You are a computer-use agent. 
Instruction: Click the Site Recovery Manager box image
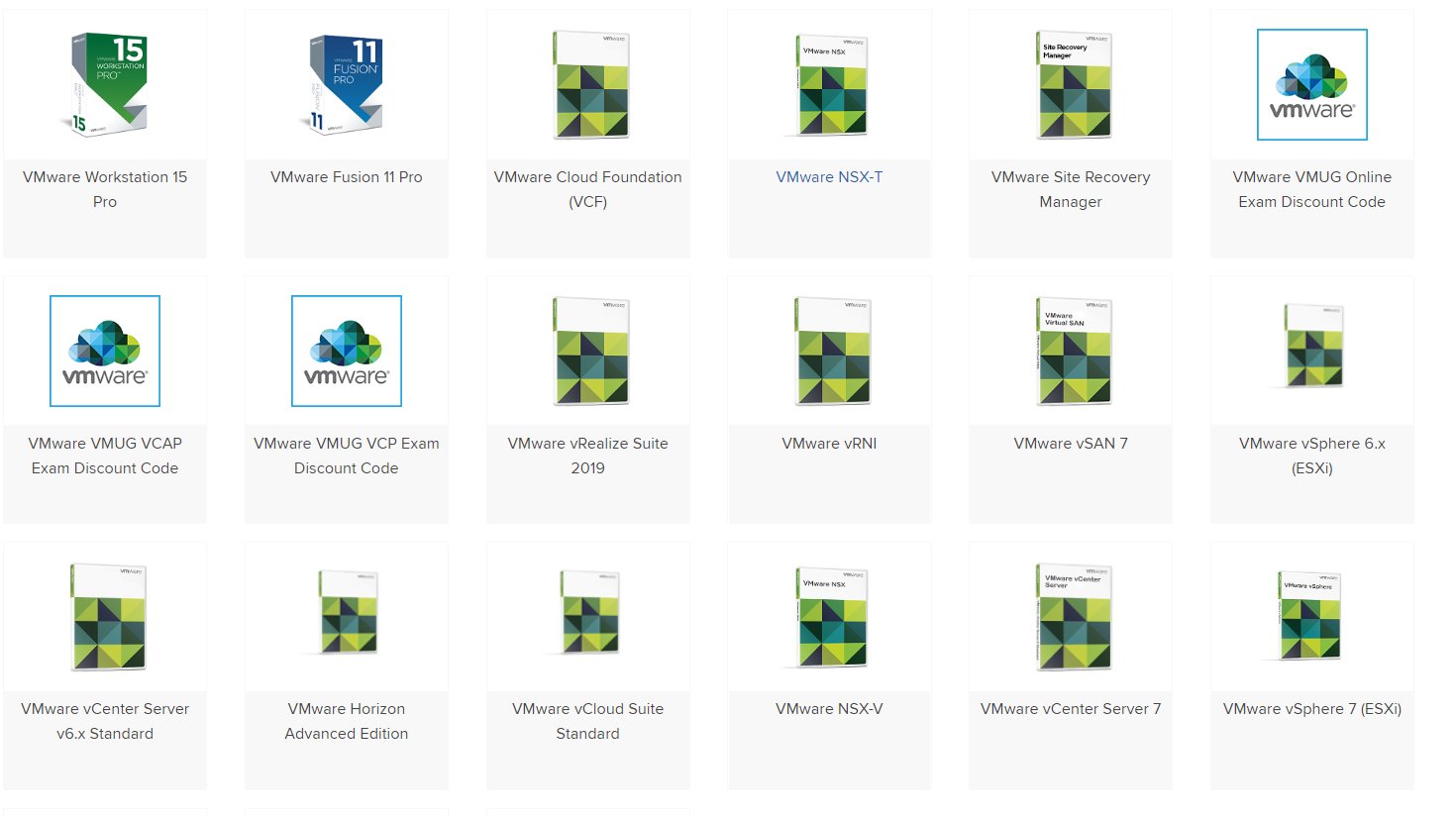[1071, 84]
